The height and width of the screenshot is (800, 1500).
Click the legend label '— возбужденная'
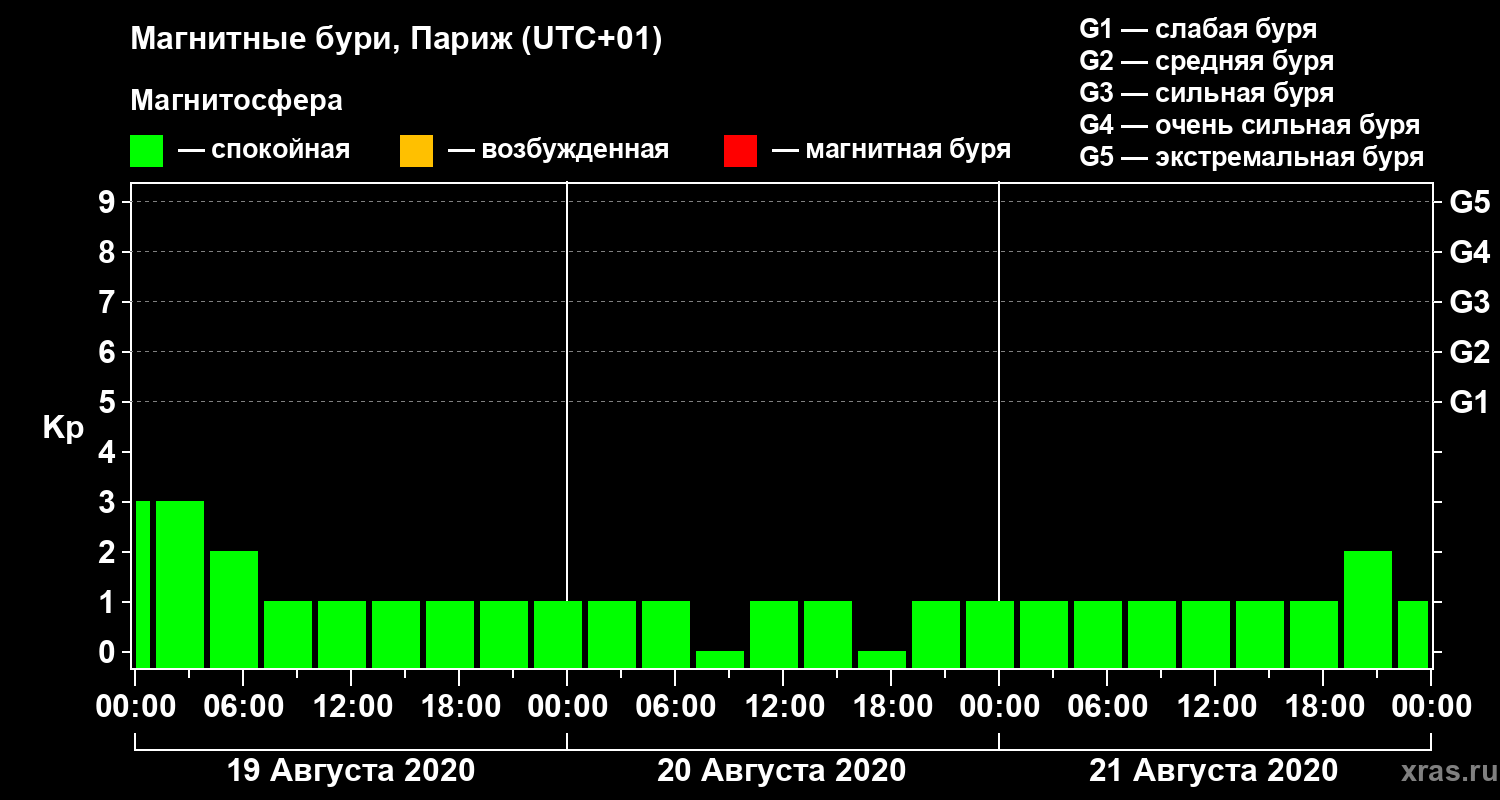pos(559,151)
